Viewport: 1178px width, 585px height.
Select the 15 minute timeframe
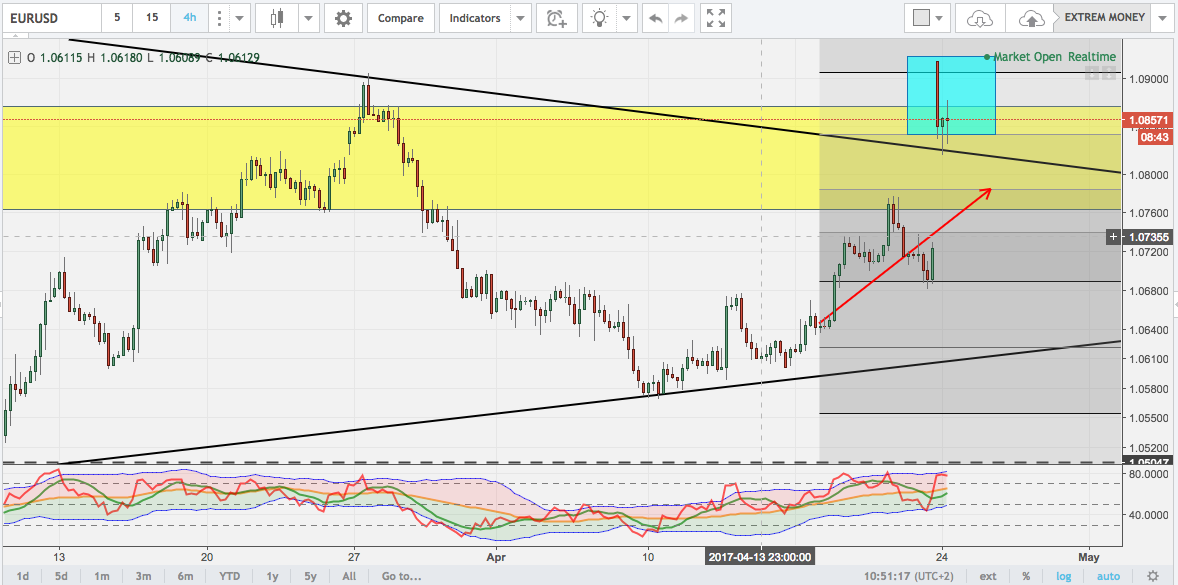point(151,18)
